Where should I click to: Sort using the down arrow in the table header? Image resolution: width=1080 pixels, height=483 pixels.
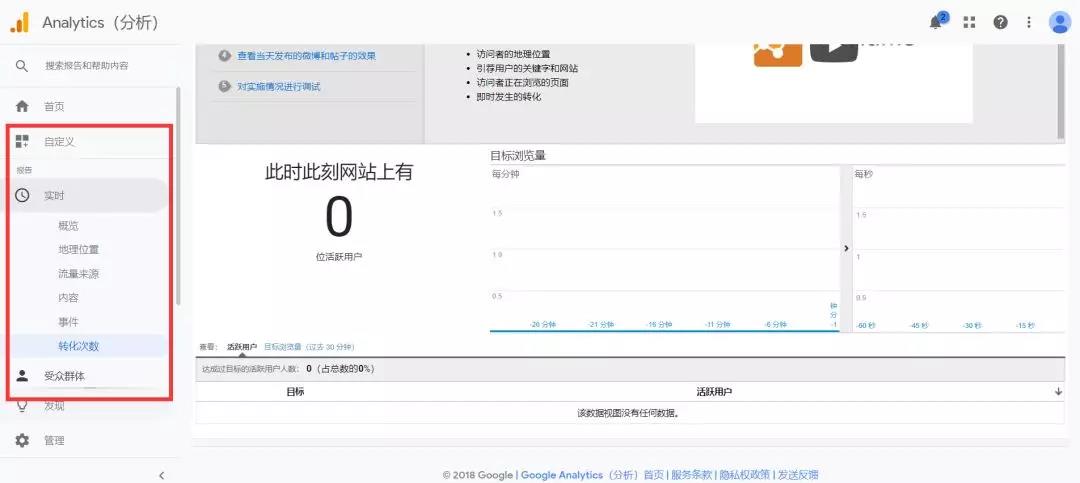1058,391
